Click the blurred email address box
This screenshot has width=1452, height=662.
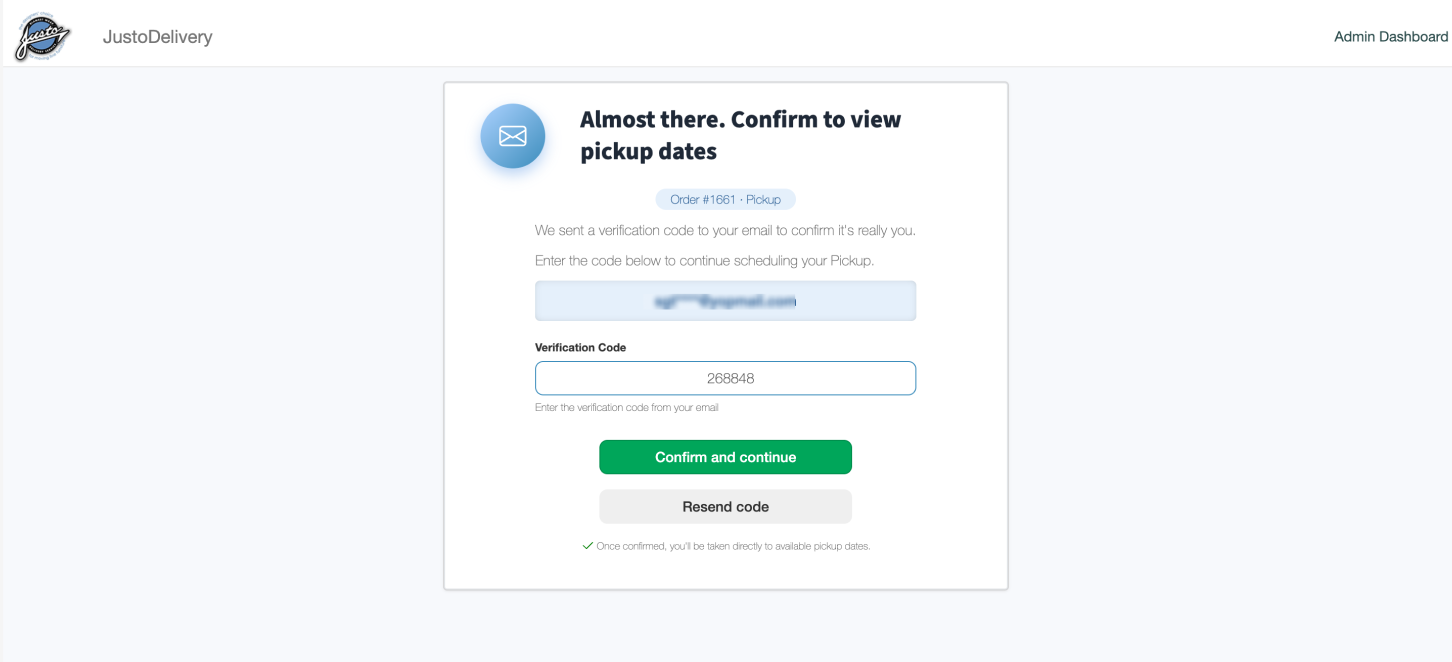725,301
